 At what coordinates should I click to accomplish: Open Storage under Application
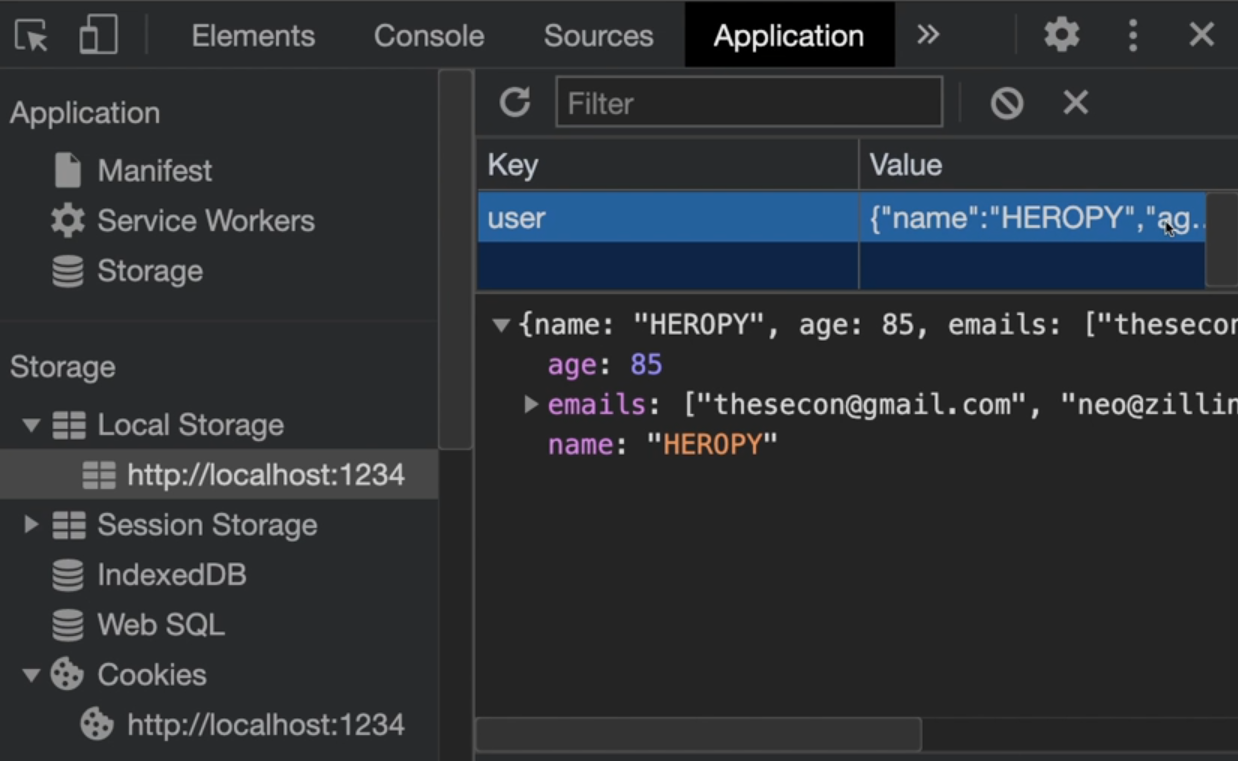click(x=150, y=271)
